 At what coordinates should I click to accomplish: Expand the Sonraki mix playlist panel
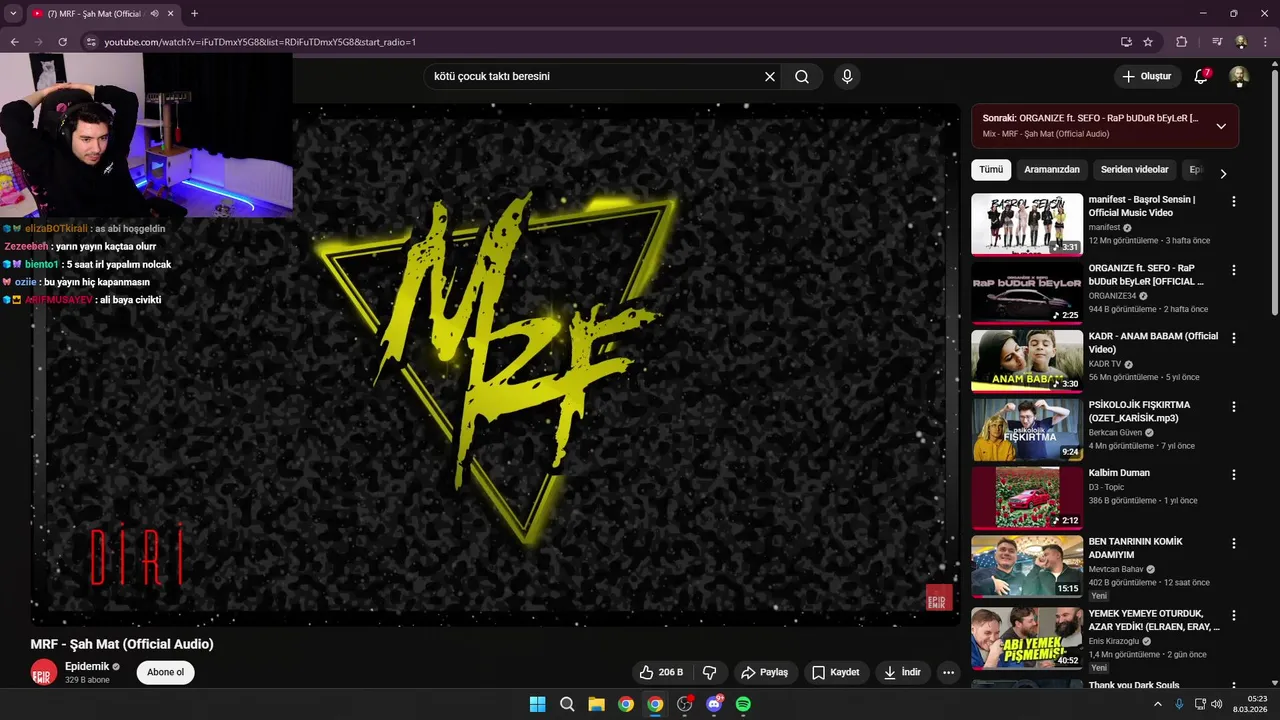tap(1221, 126)
